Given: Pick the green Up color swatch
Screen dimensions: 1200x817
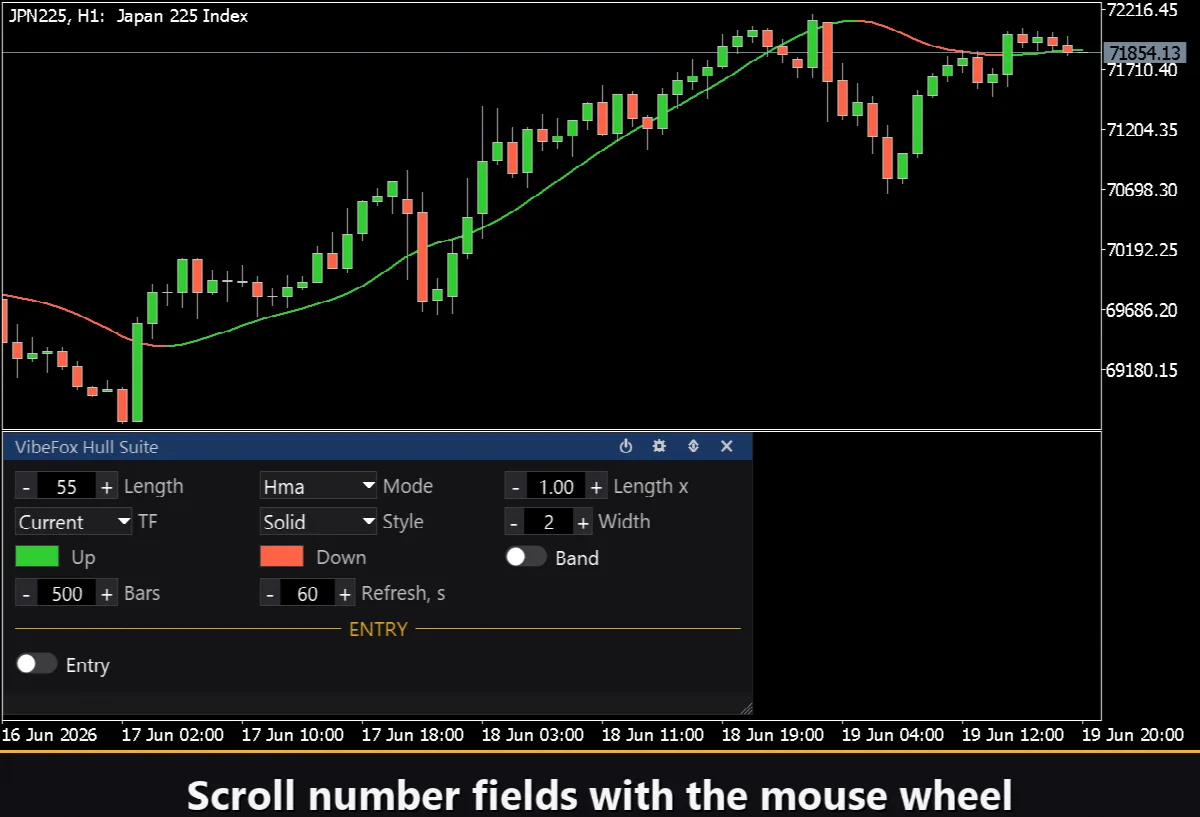Looking at the screenshot, I should [37, 557].
